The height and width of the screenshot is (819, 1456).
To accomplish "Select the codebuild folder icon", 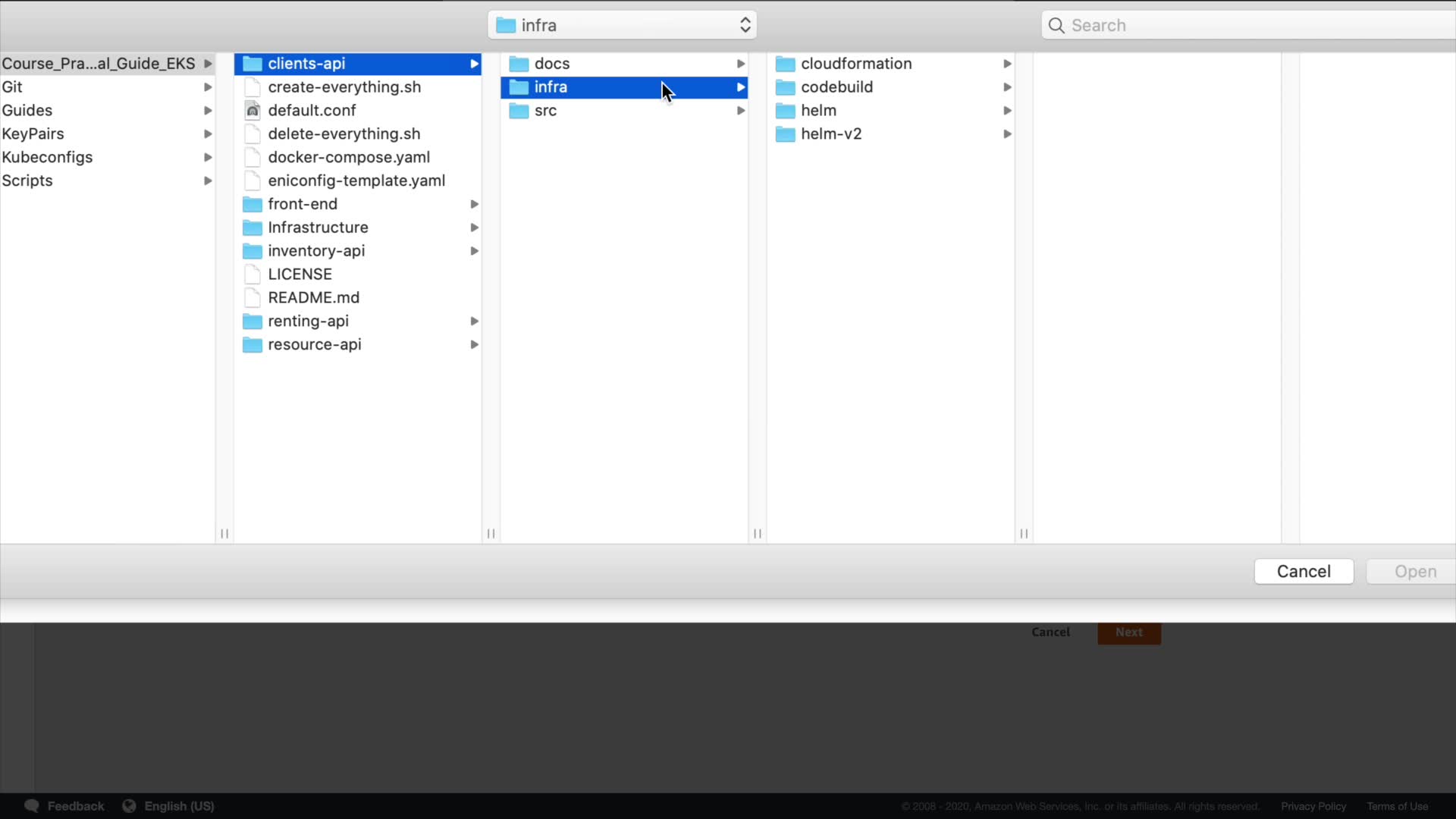I will click(785, 88).
